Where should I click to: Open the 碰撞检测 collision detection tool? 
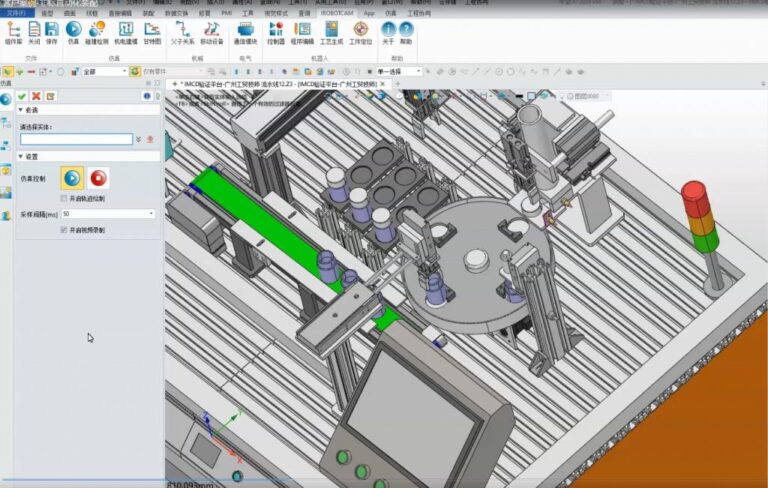click(97, 33)
